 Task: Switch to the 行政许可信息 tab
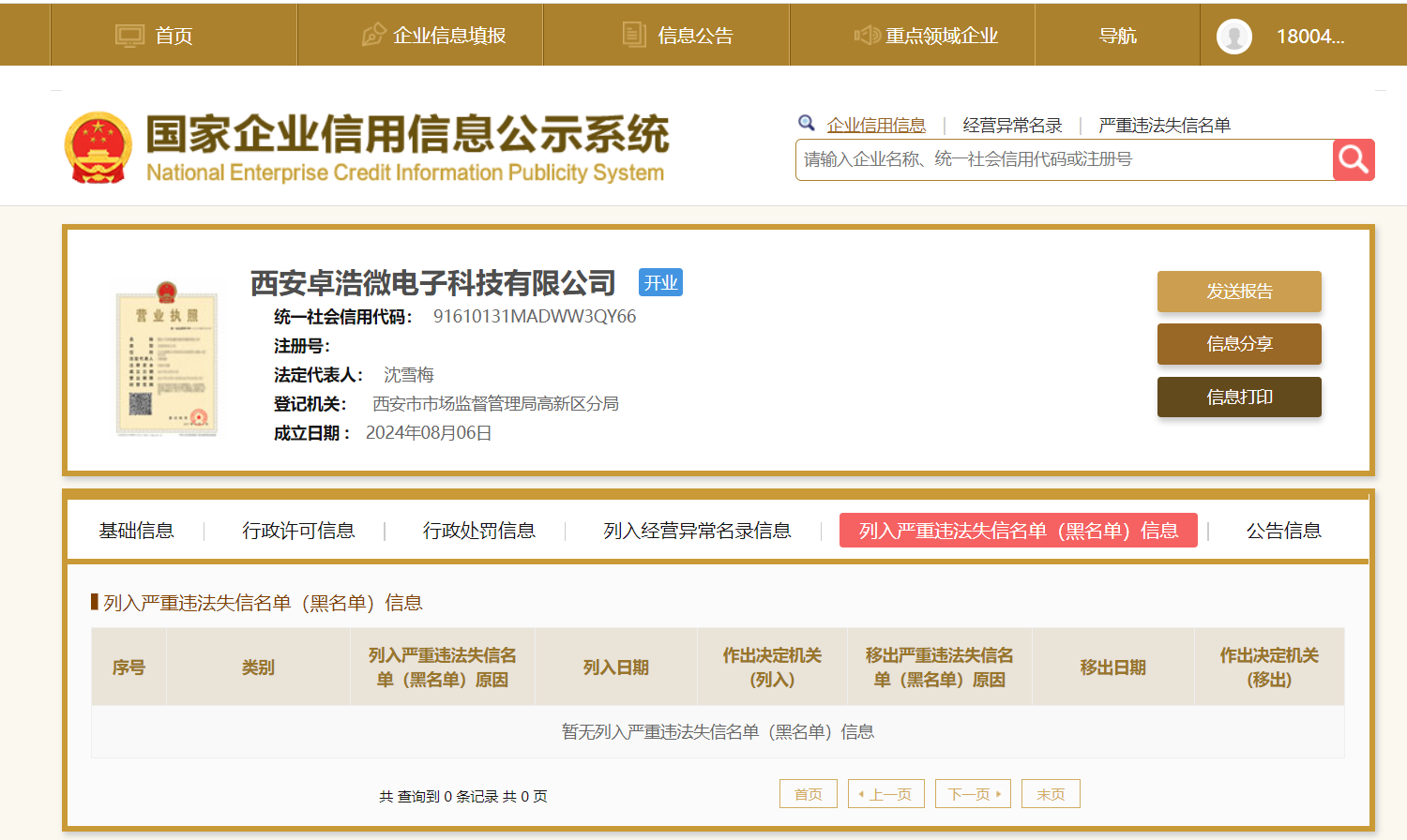pyautogui.click(x=298, y=531)
